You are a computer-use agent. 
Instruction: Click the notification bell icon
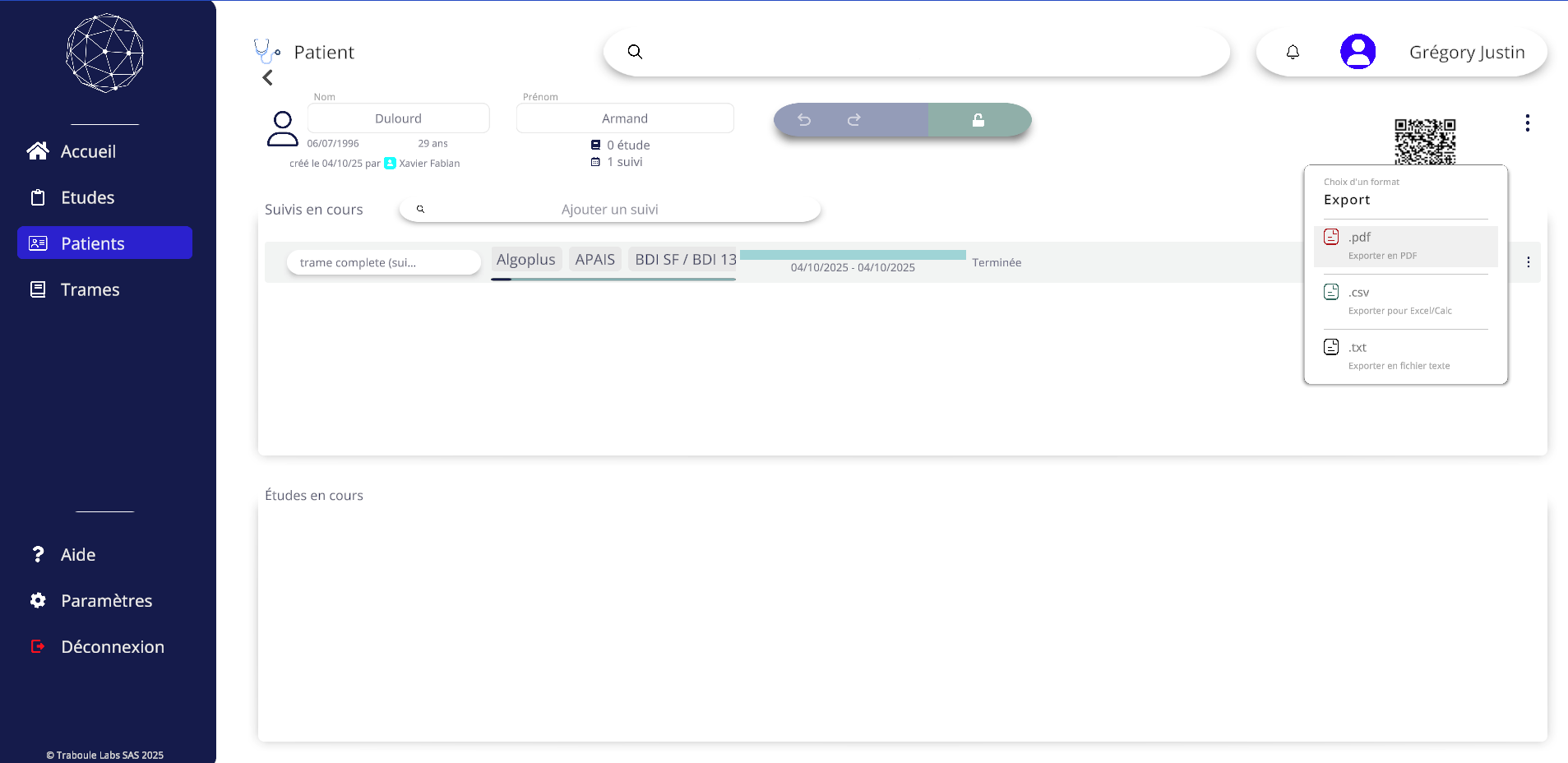click(x=1293, y=53)
